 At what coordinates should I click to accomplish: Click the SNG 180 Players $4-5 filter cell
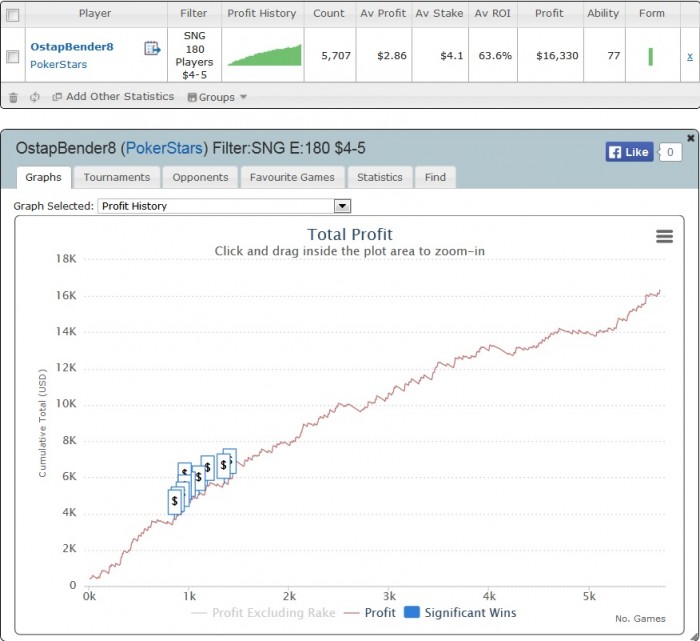pos(194,55)
